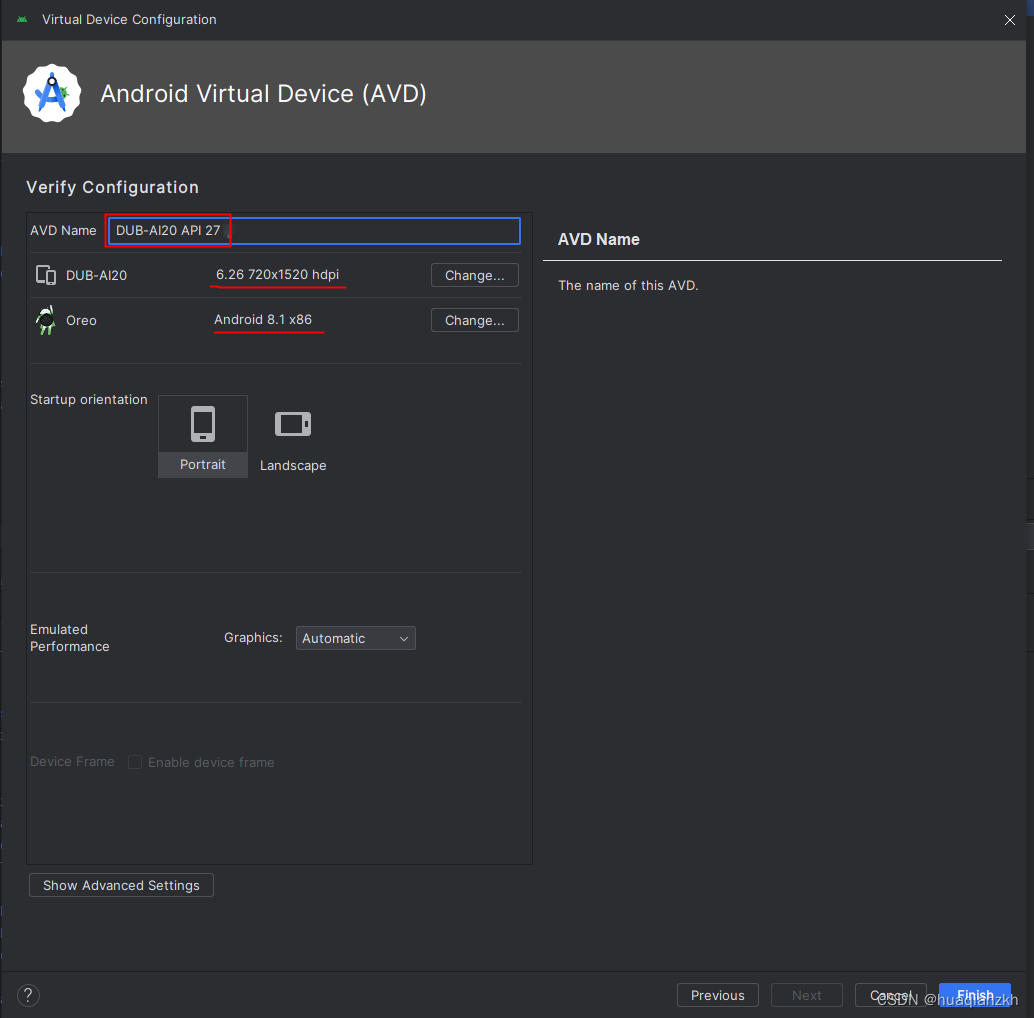Open the help question mark button
The width and height of the screenshot is (1034, 1018).
(x=28, y=995)
